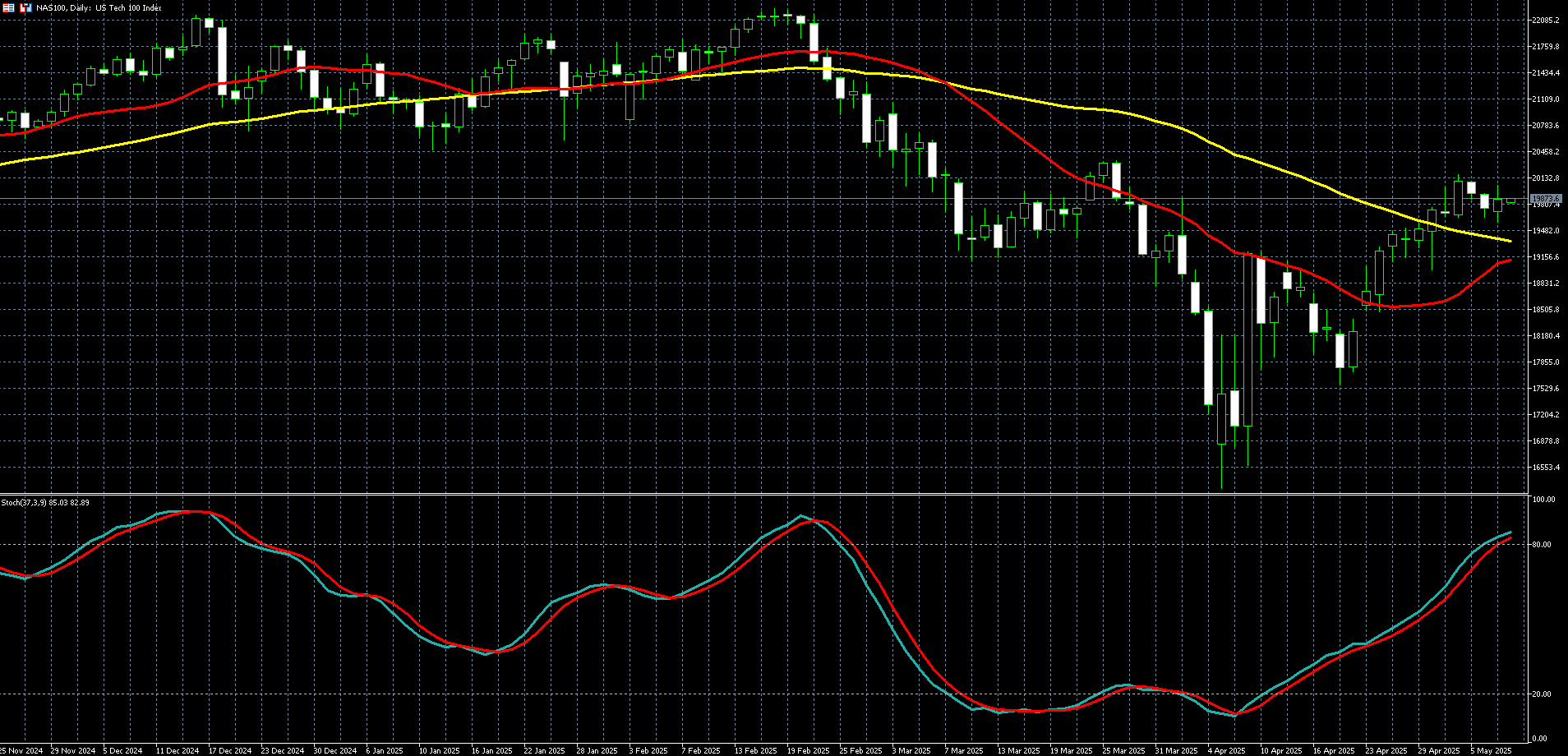Select the 11 Dec 2024 date label
Viewport: 1568px width, 756px height.
178,750
